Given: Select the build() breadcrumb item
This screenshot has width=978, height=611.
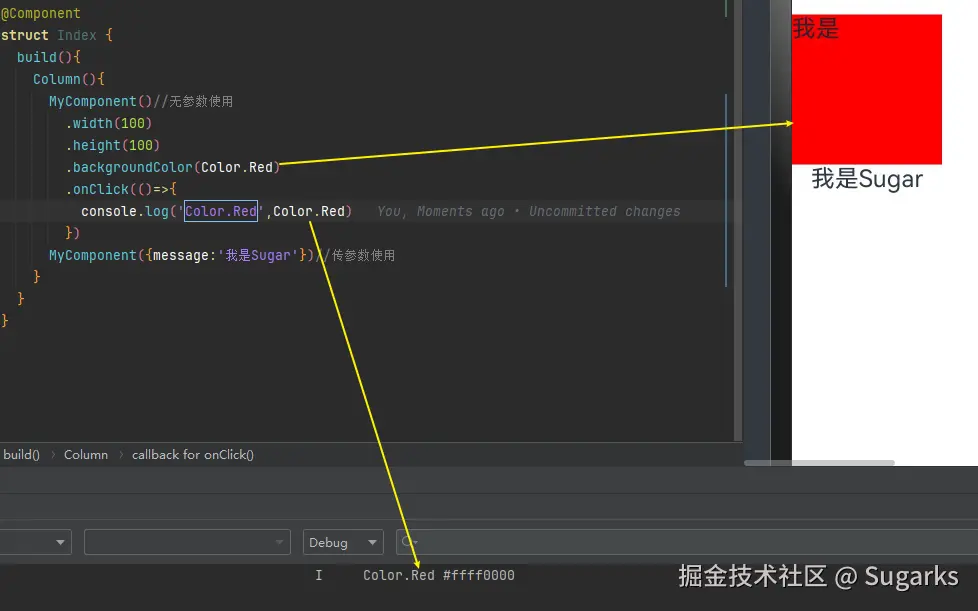Looking at the screenshot, I should coord(21,455).
